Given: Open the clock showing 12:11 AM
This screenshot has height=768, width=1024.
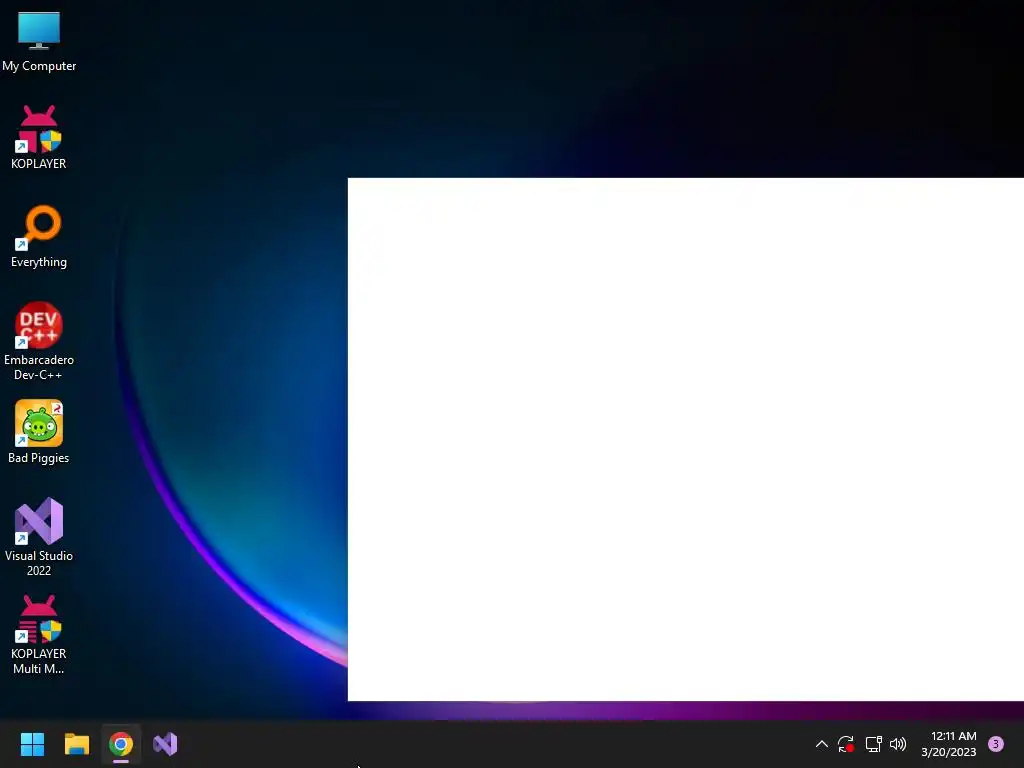Looking at the screenshot, I should point(949,744).
